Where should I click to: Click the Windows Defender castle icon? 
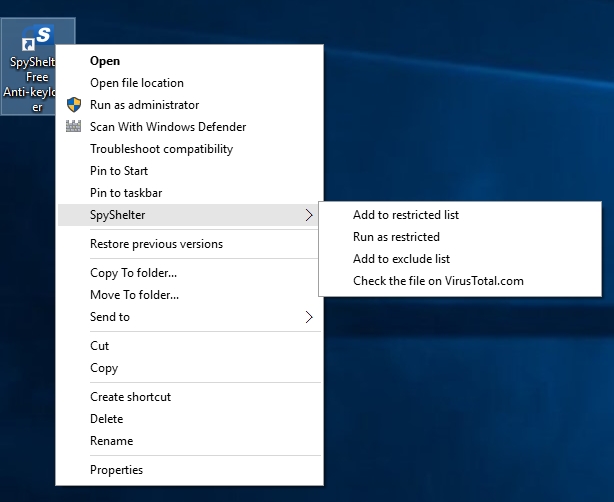pyautogui.click(x=73, y=126)
